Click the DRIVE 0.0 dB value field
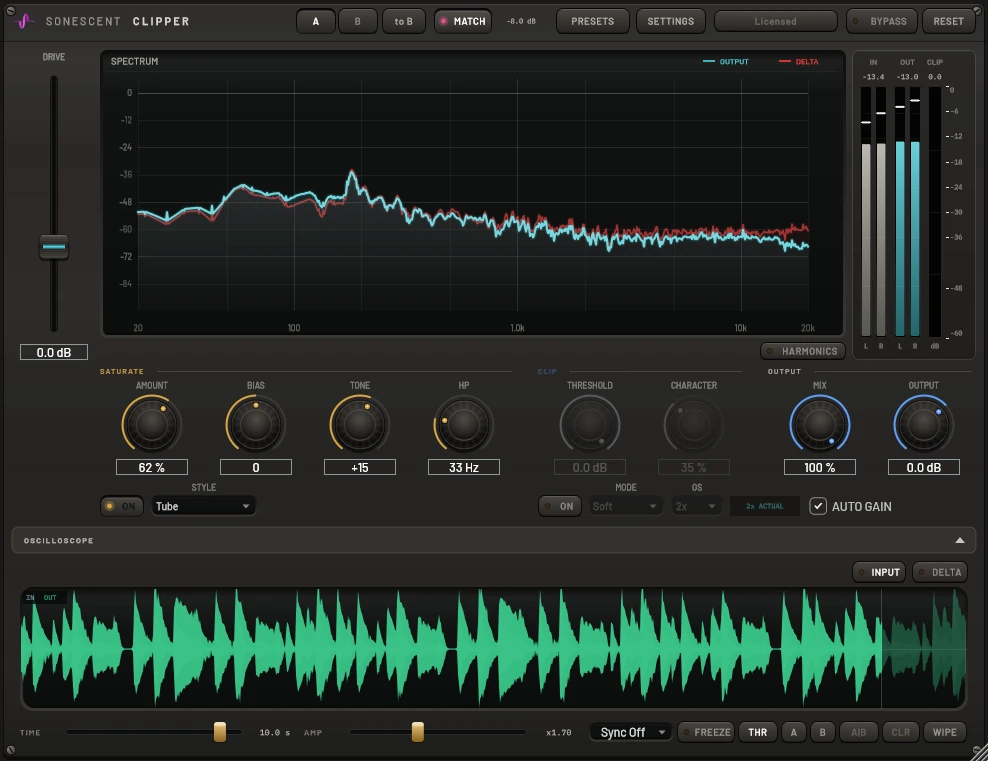Screen dimensions: 988x761 54,352
